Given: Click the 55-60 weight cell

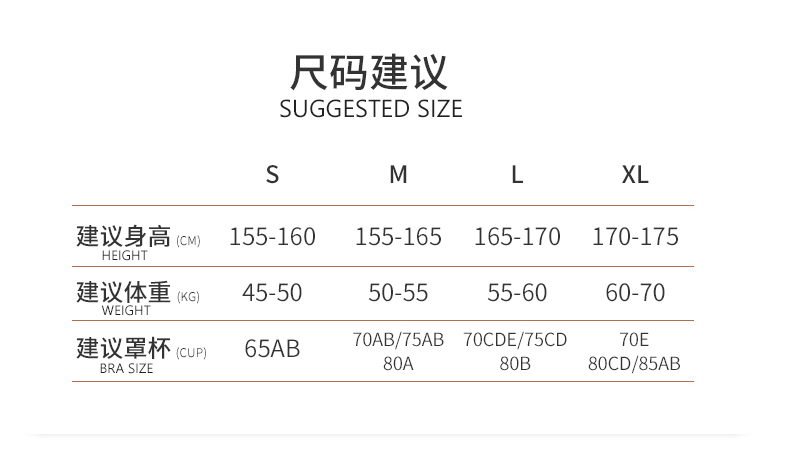Looking at the screenshot, I should (x=517, y=293).
